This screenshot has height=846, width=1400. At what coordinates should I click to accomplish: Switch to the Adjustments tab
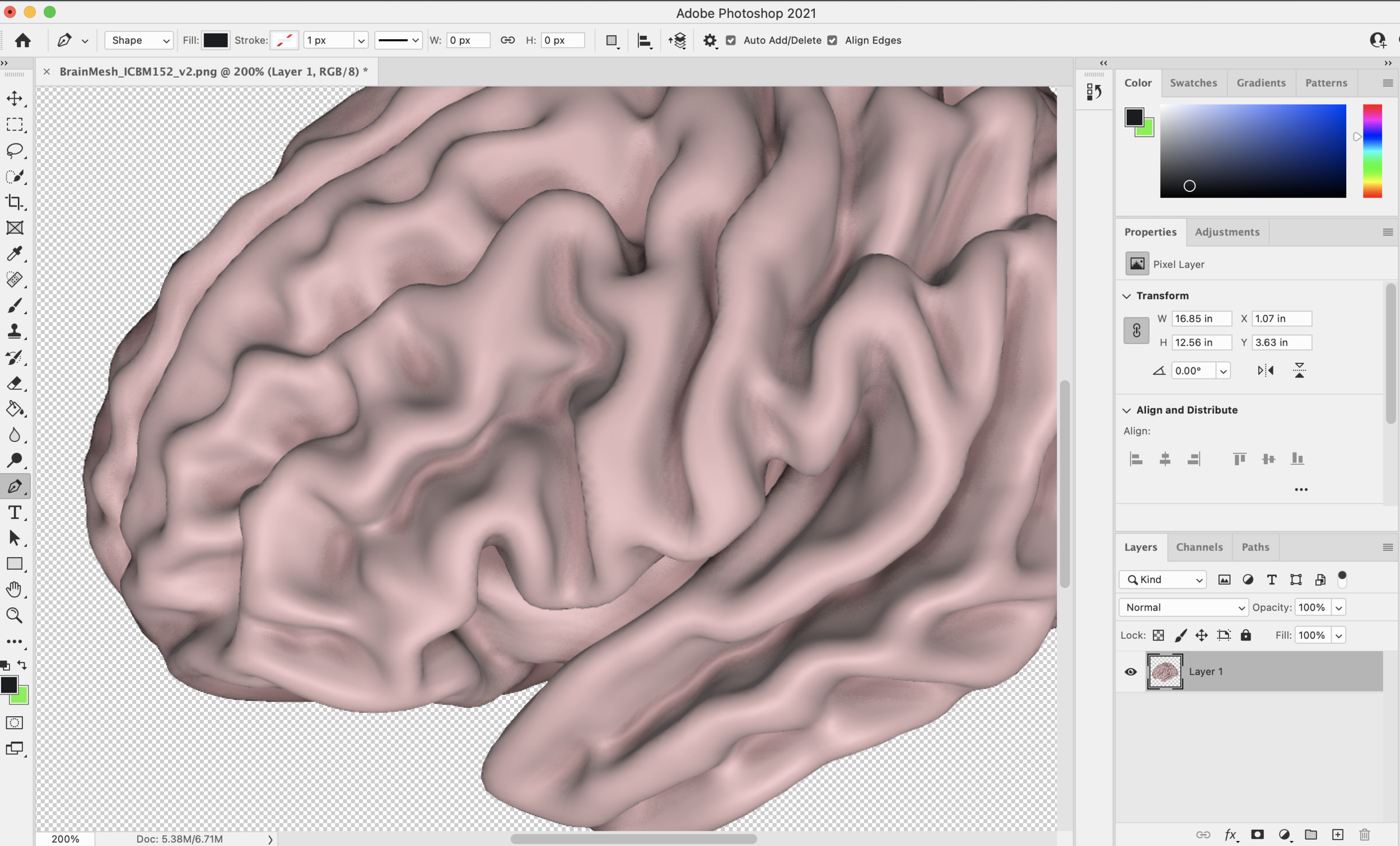1227,232
